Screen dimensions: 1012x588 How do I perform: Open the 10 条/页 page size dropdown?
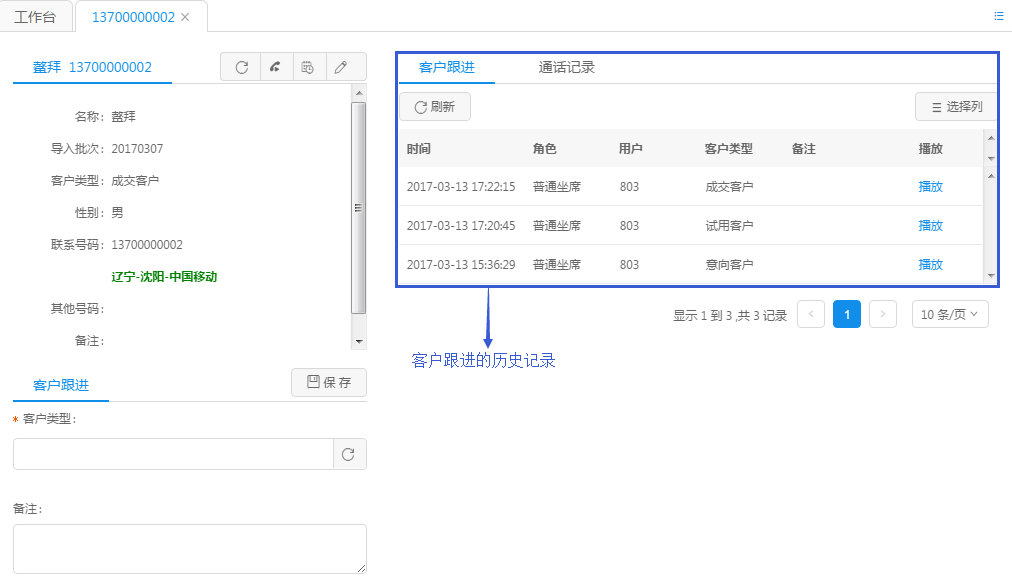tap(949, 314)
